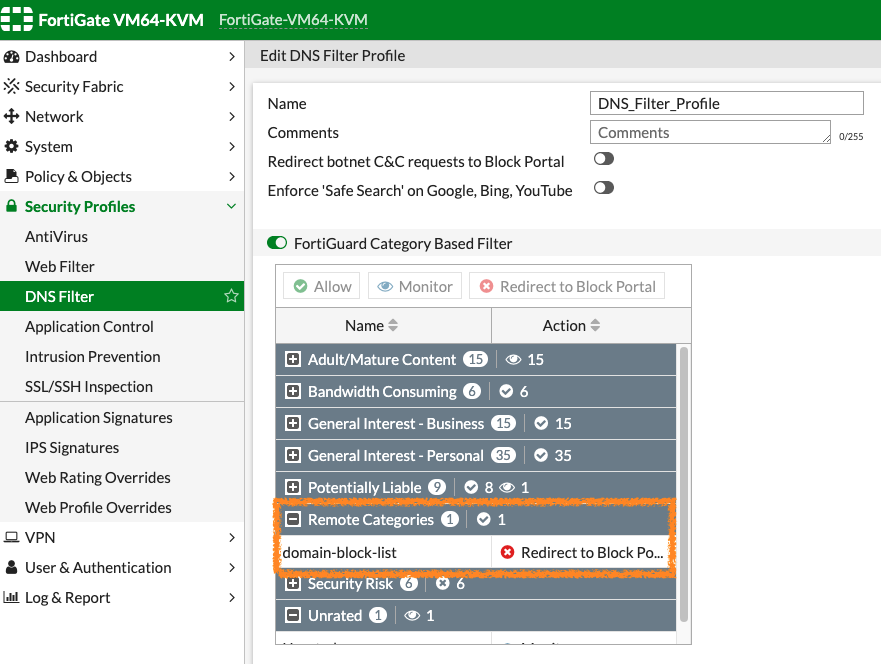Expand VPN menu chevron
Image resolution: width=881 pixels, height=664 pixels.
(x=232, y=538)
